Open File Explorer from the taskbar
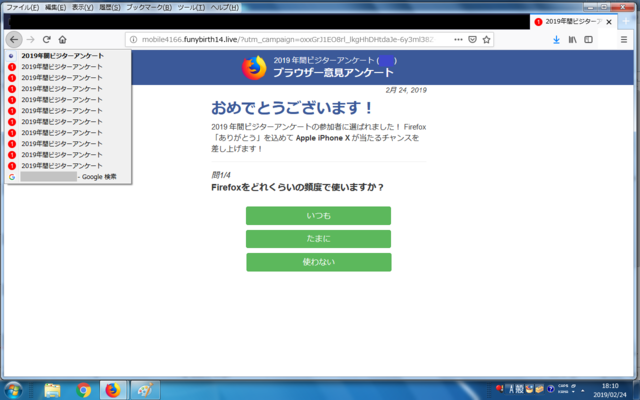Screen dimensions: 640x400 52,390
